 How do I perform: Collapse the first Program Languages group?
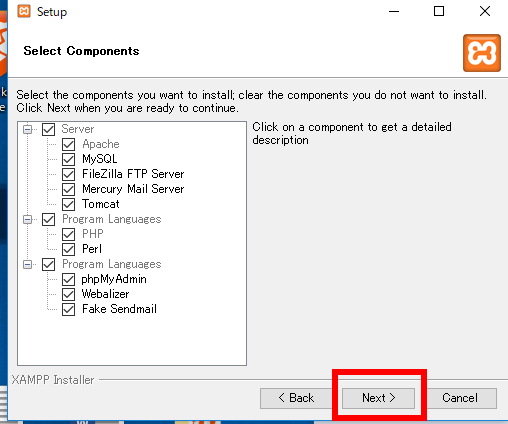28,219
